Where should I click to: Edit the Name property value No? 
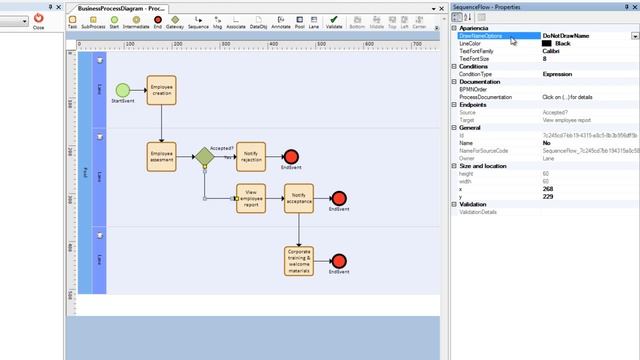[x=547, y=143]
